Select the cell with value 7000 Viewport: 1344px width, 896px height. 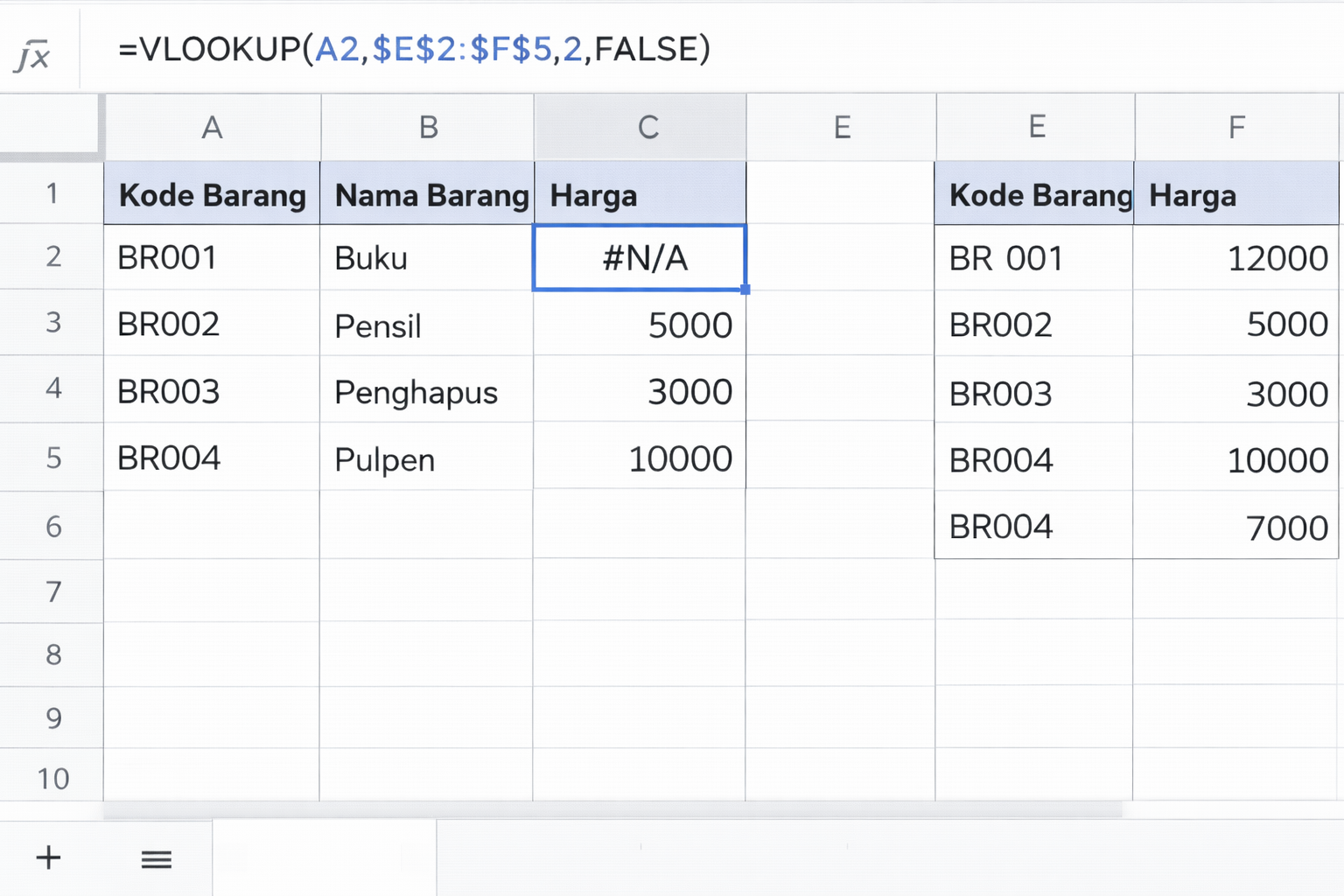1235,528
